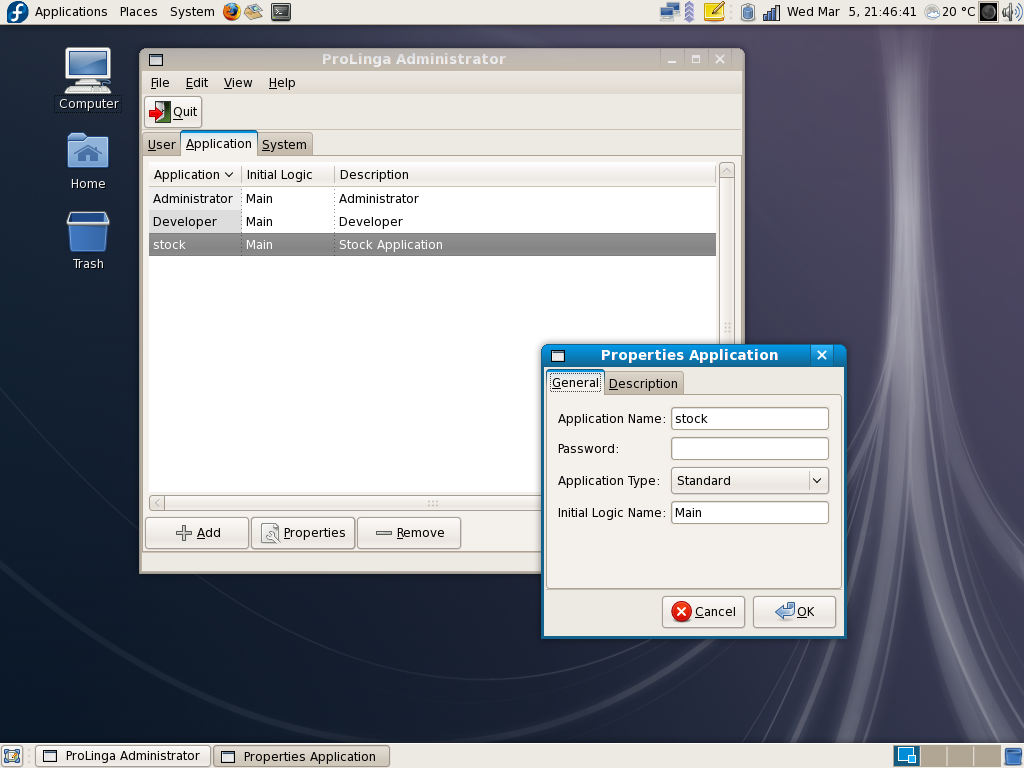Click the 'Stock Application' description cell

pos(391,245)
